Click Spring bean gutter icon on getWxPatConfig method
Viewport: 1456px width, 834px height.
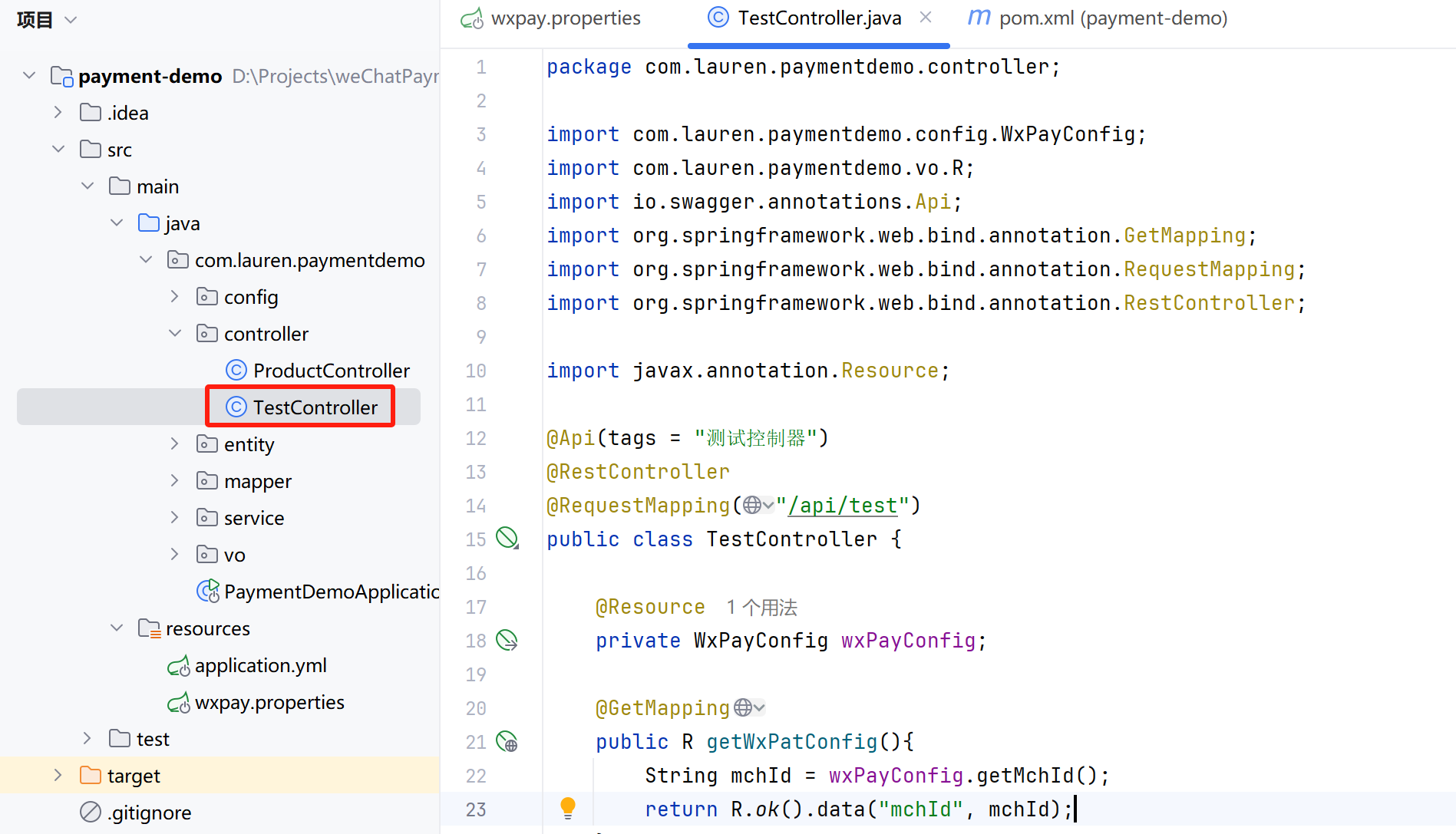(507, 741)
